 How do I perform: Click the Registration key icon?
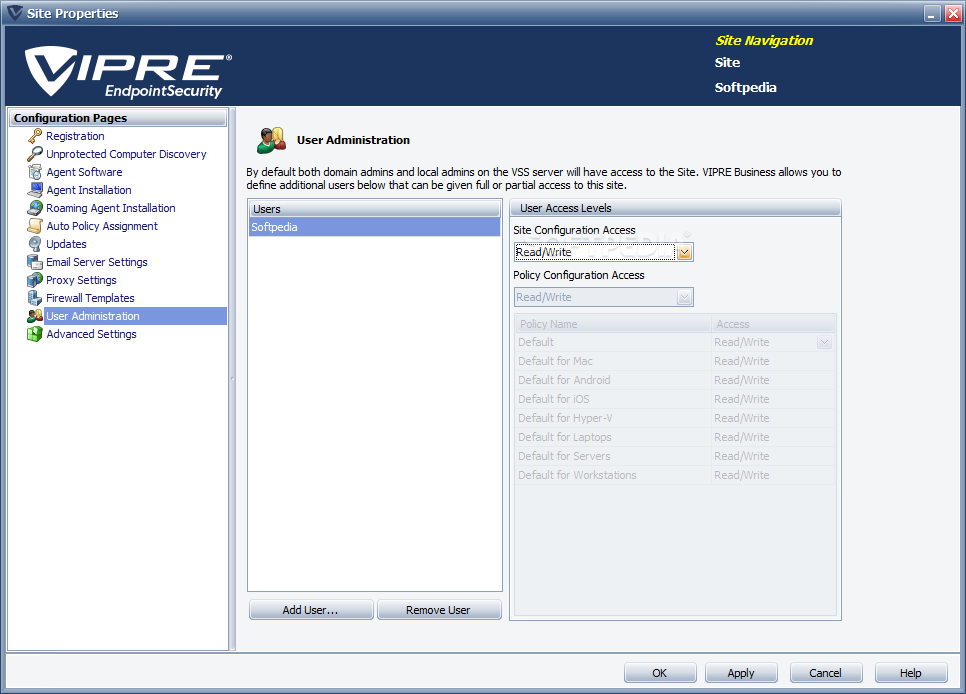coord(35,136)
